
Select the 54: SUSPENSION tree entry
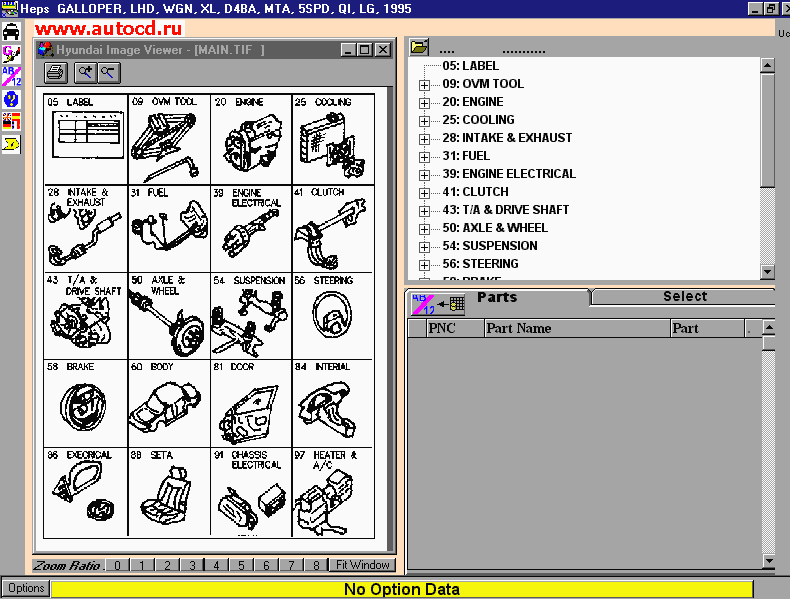[490, 246]
